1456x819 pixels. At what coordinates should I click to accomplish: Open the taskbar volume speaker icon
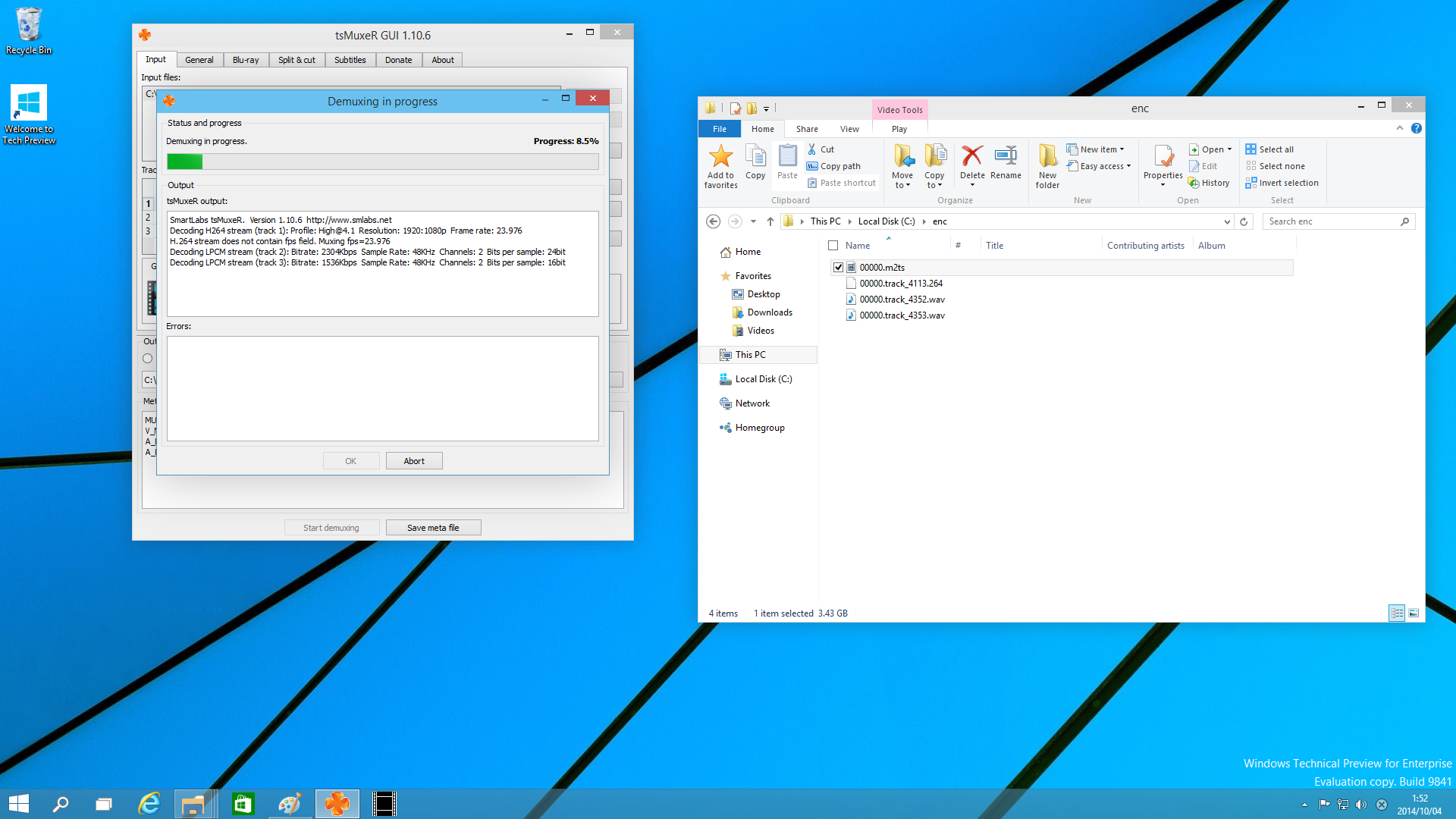[1361, 805]
